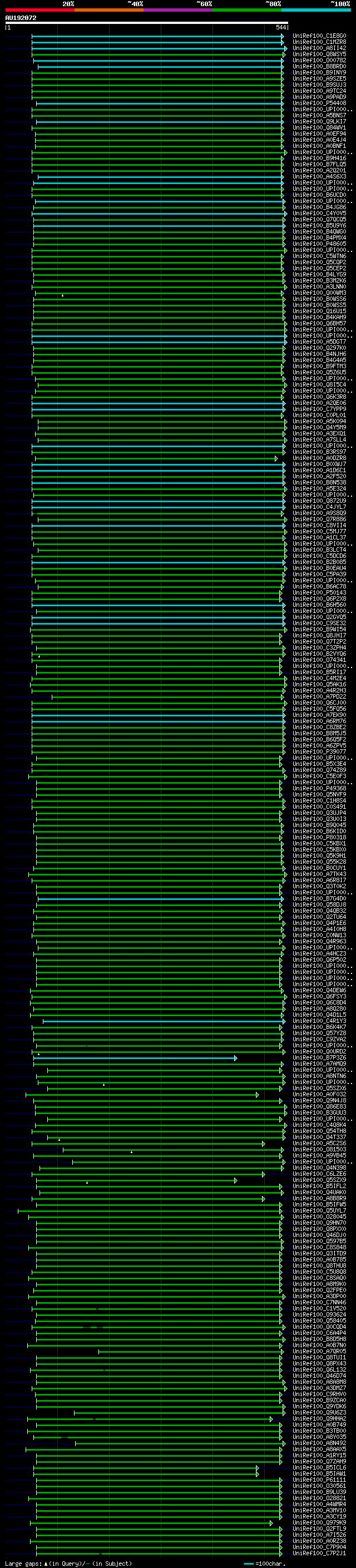Select hit label UniRef100_B8M5J5
This screenshot has width=356, height=1568.
click(319, 733)
